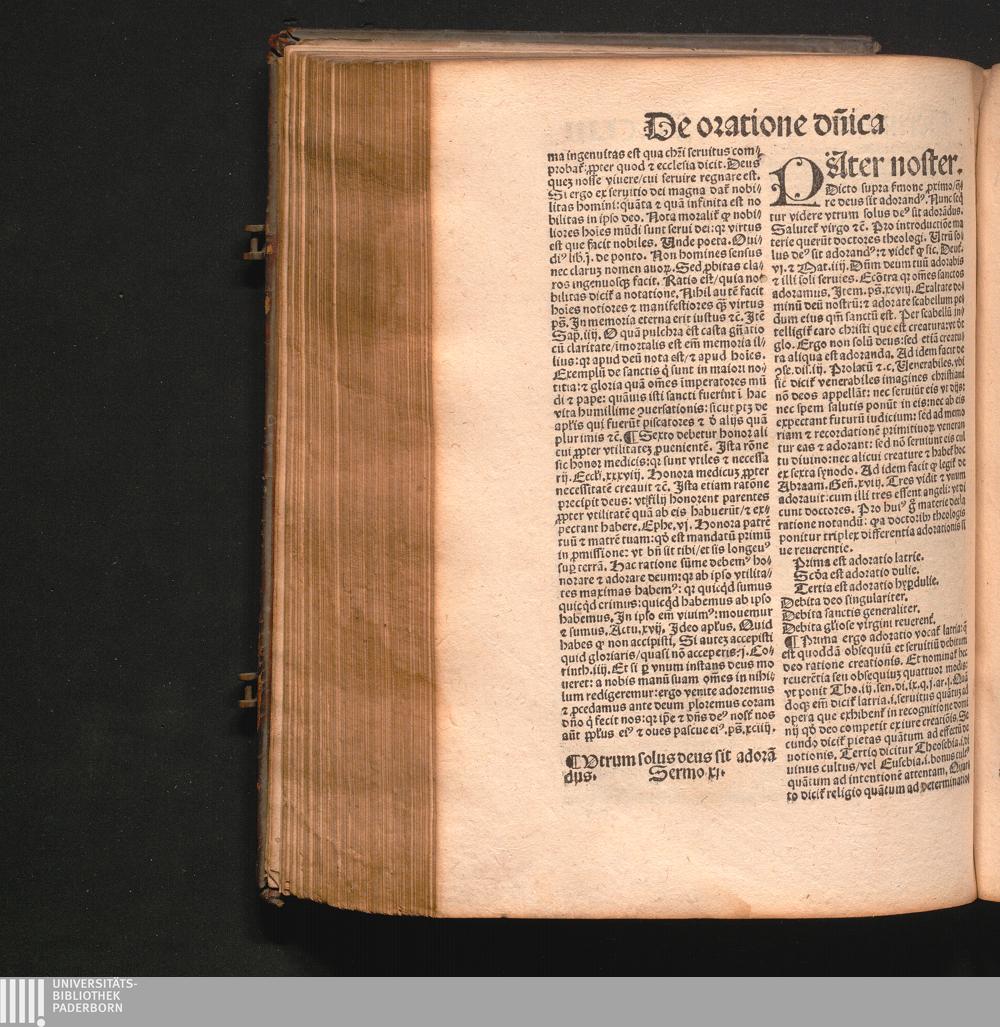Click the library pillar bars logo mark

(x=21, y=1002)
